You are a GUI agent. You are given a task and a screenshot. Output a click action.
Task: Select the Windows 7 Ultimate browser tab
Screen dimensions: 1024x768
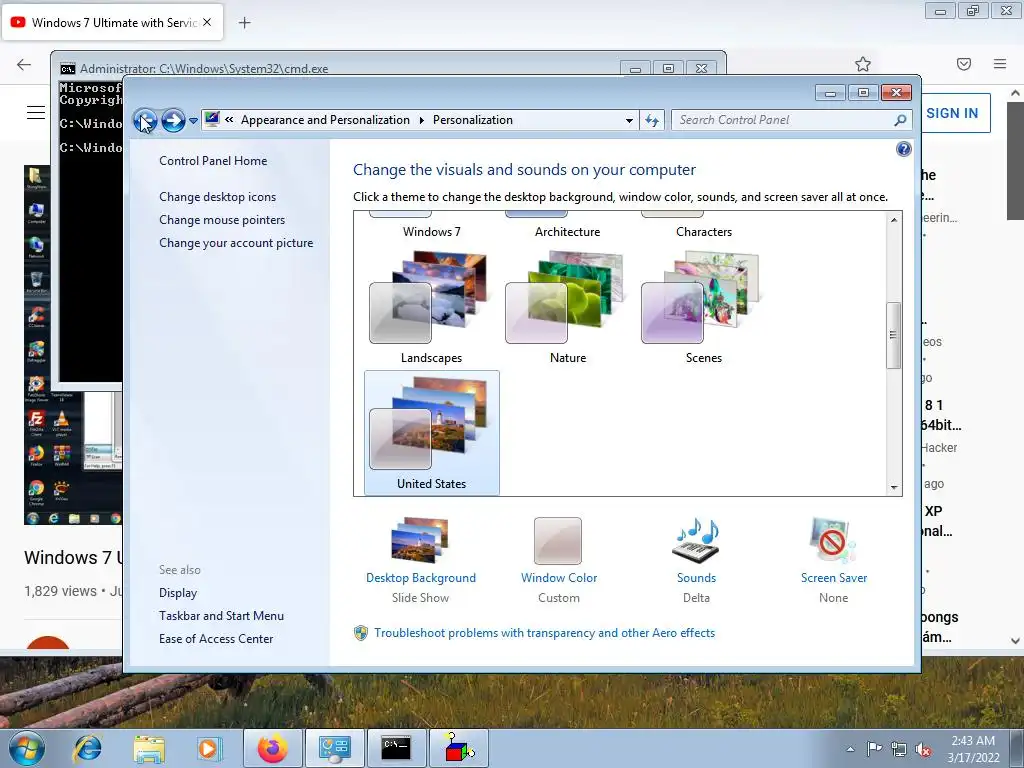112,22
